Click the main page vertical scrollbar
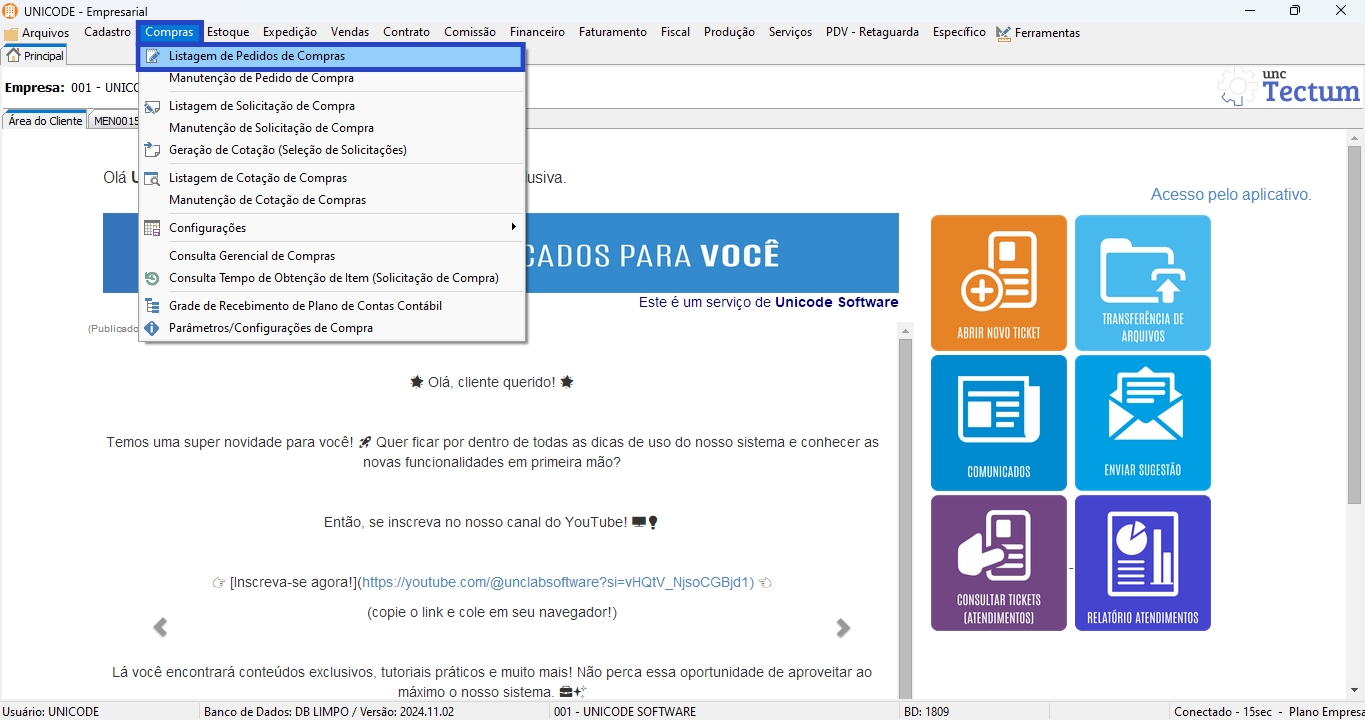This screenshot has height=720, width=1365. (1354, 400)
